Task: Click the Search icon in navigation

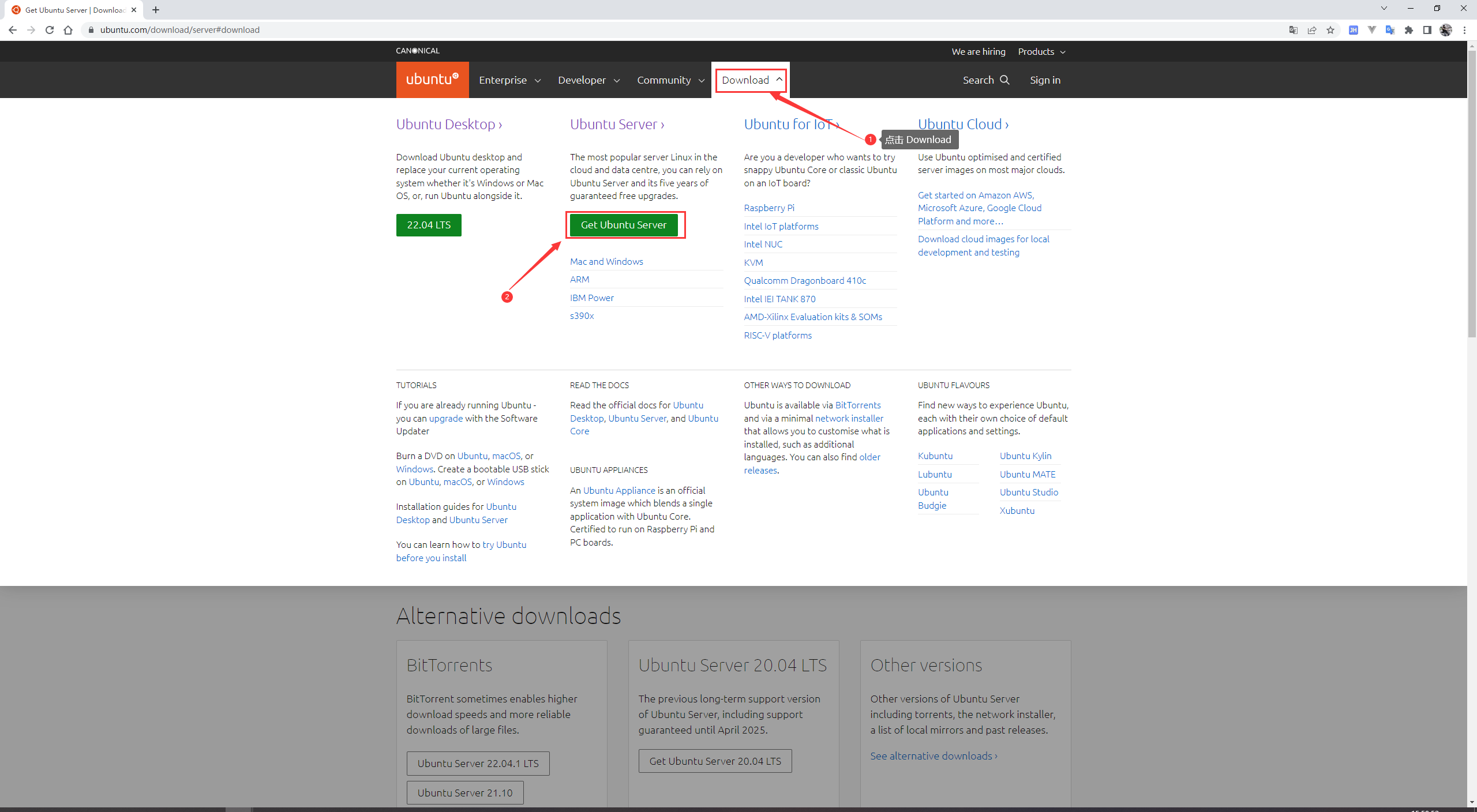Action: (1003, 80)
